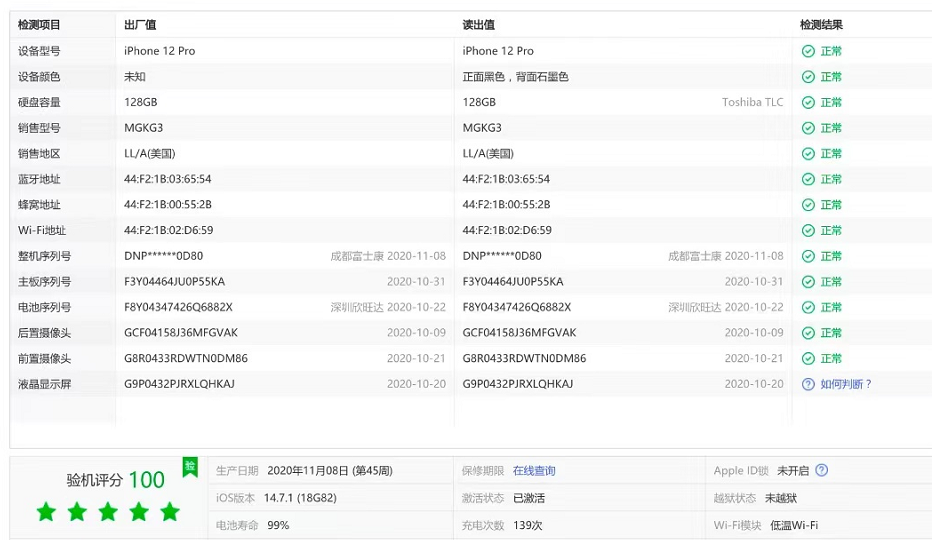Click the battery life value 99%
The width and height of the screenshot is (932, 540).
[x=278, y=525]
